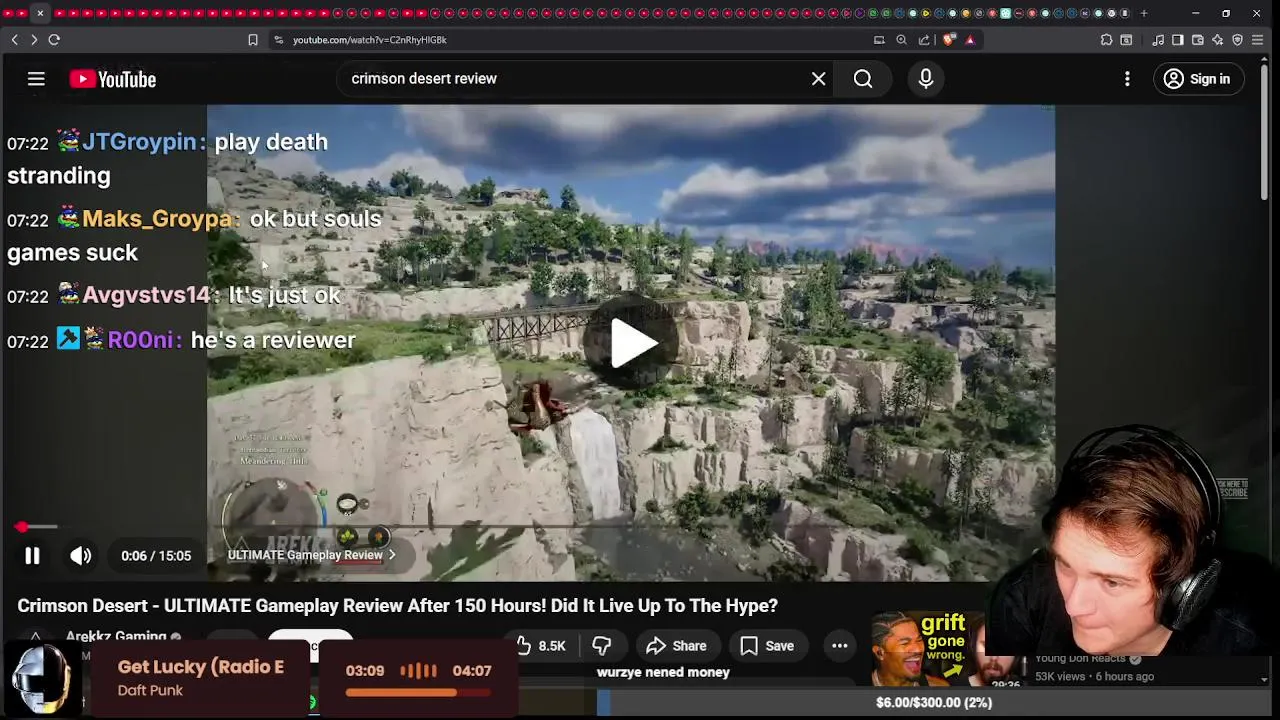
Task: Click the Daft Punk album art
Action: pos(42,679)
